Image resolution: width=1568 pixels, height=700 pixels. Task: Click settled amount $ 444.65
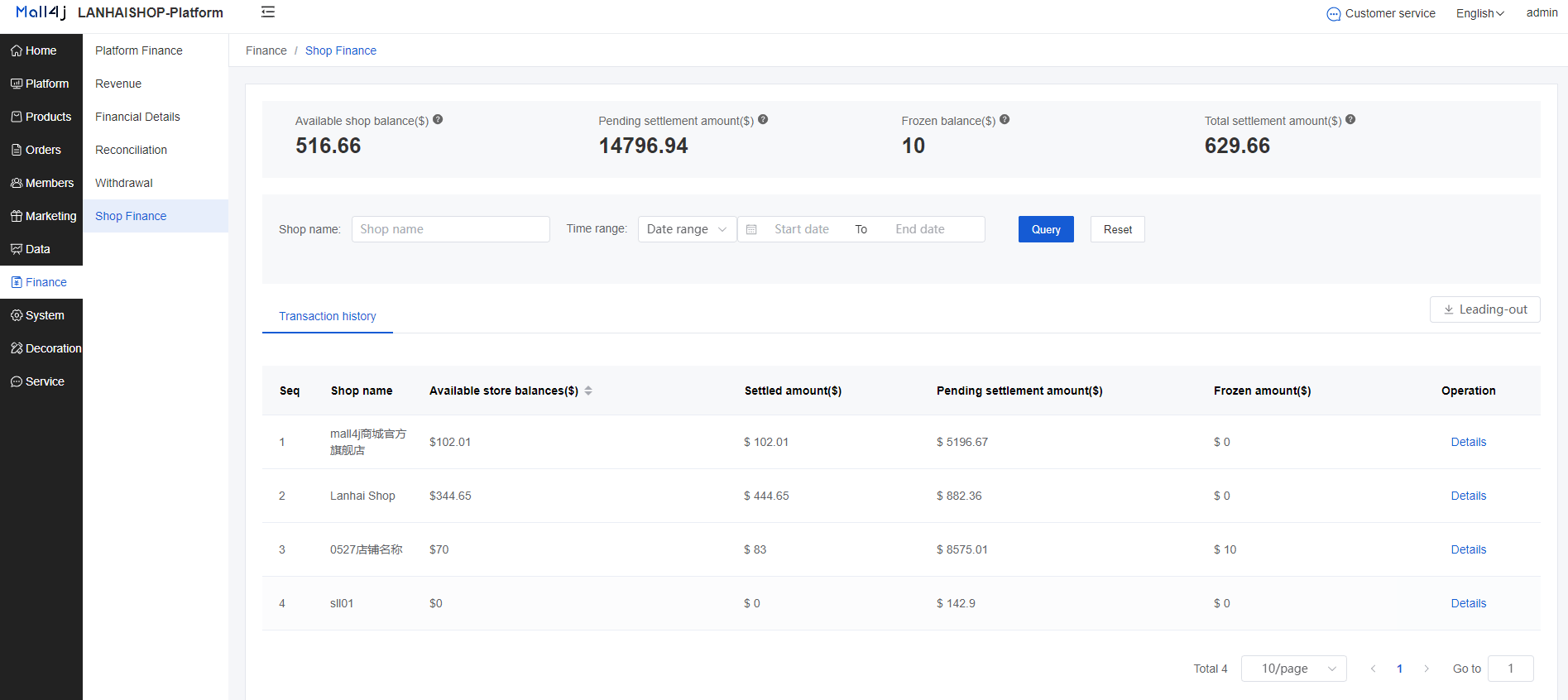pyautogui.click(x=766, y=496)
